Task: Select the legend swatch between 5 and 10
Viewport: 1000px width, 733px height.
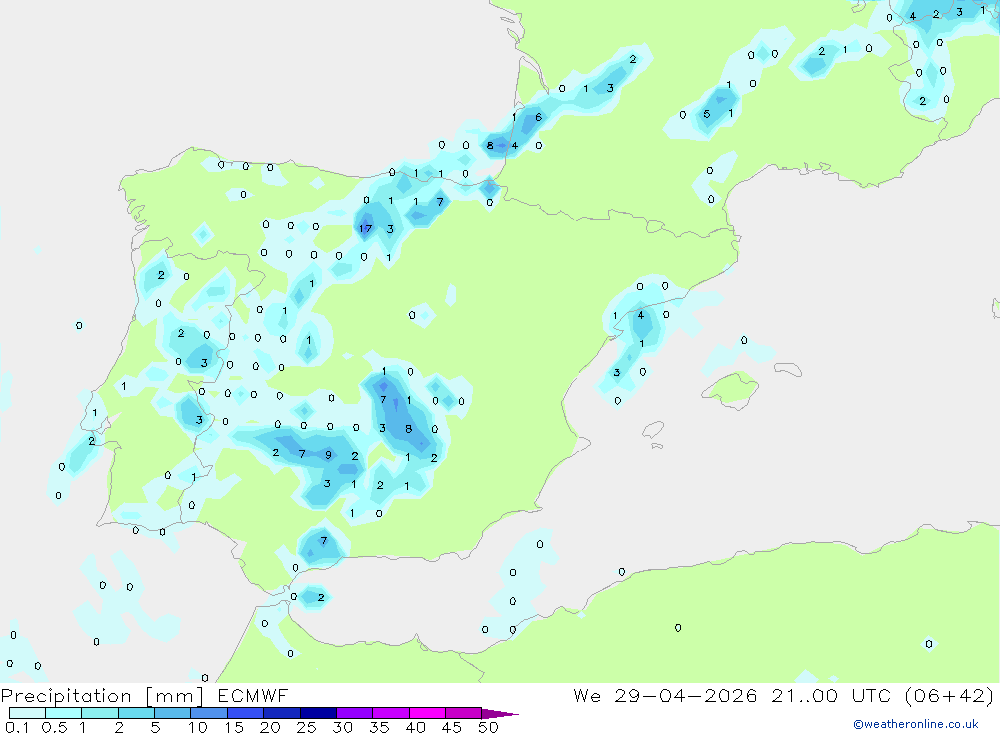Action: click(173, 713)
